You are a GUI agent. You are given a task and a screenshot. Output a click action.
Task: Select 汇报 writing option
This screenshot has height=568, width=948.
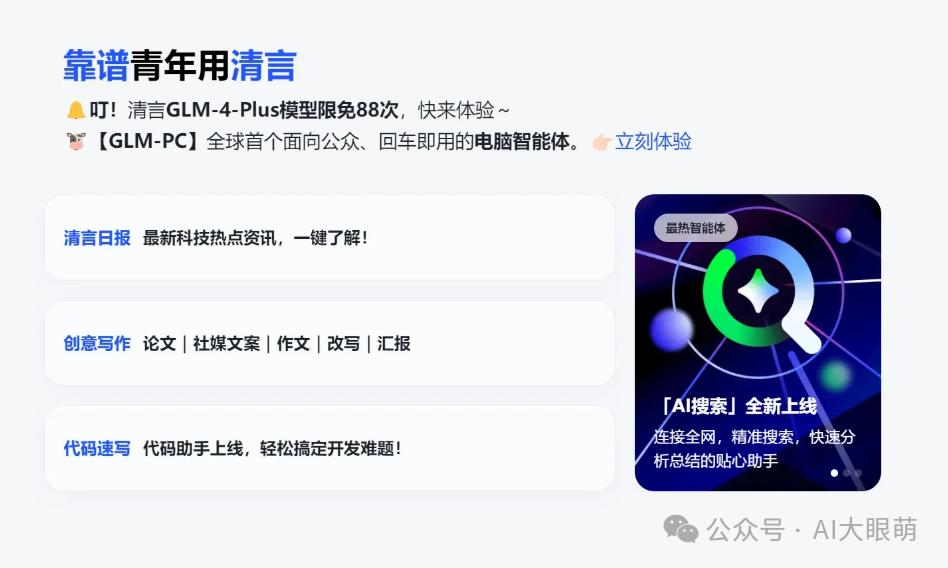[x=394, y=344]
